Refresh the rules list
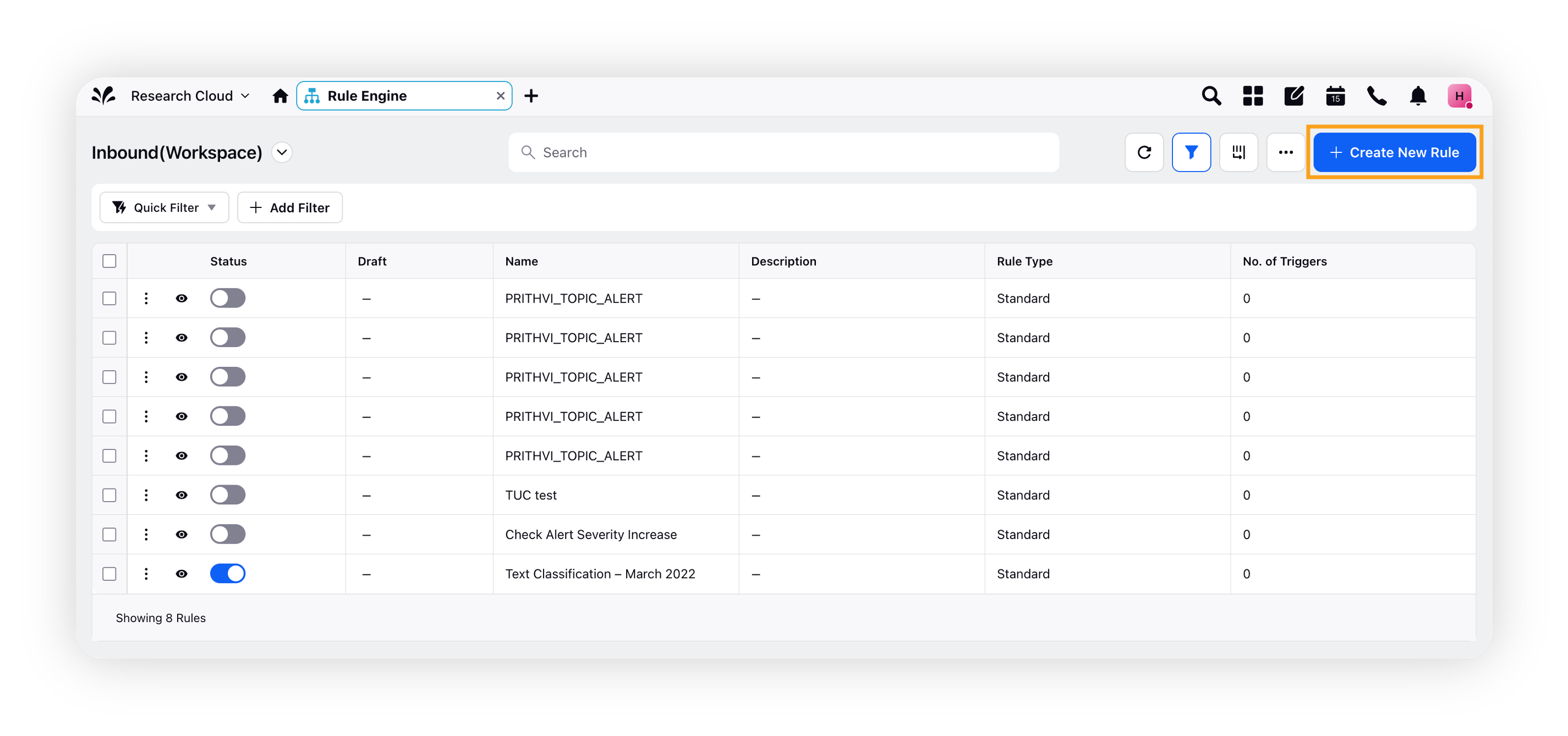The height and width of the screenshot is (736, 1568). click(x=1144, y=152)
